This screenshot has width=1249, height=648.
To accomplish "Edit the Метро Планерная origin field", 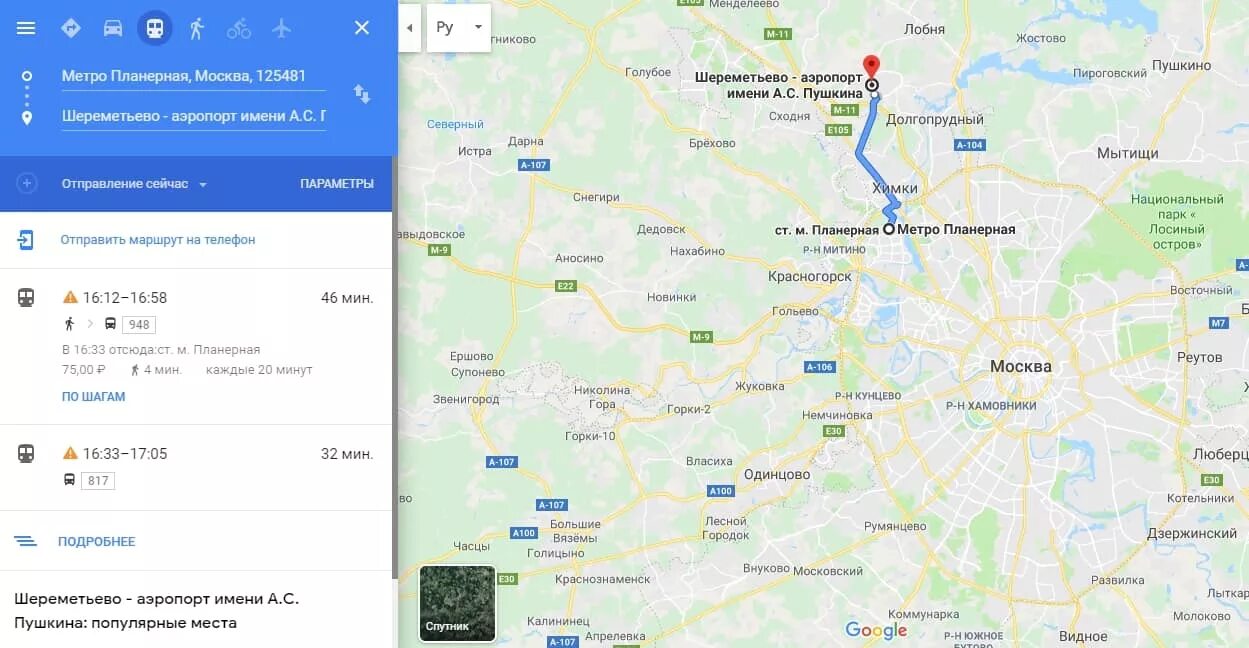I will 194,76.
